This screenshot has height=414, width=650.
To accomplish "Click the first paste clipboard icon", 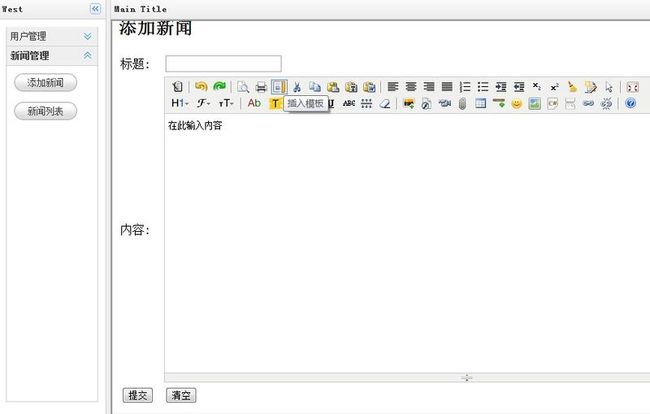I will point(333,87).
